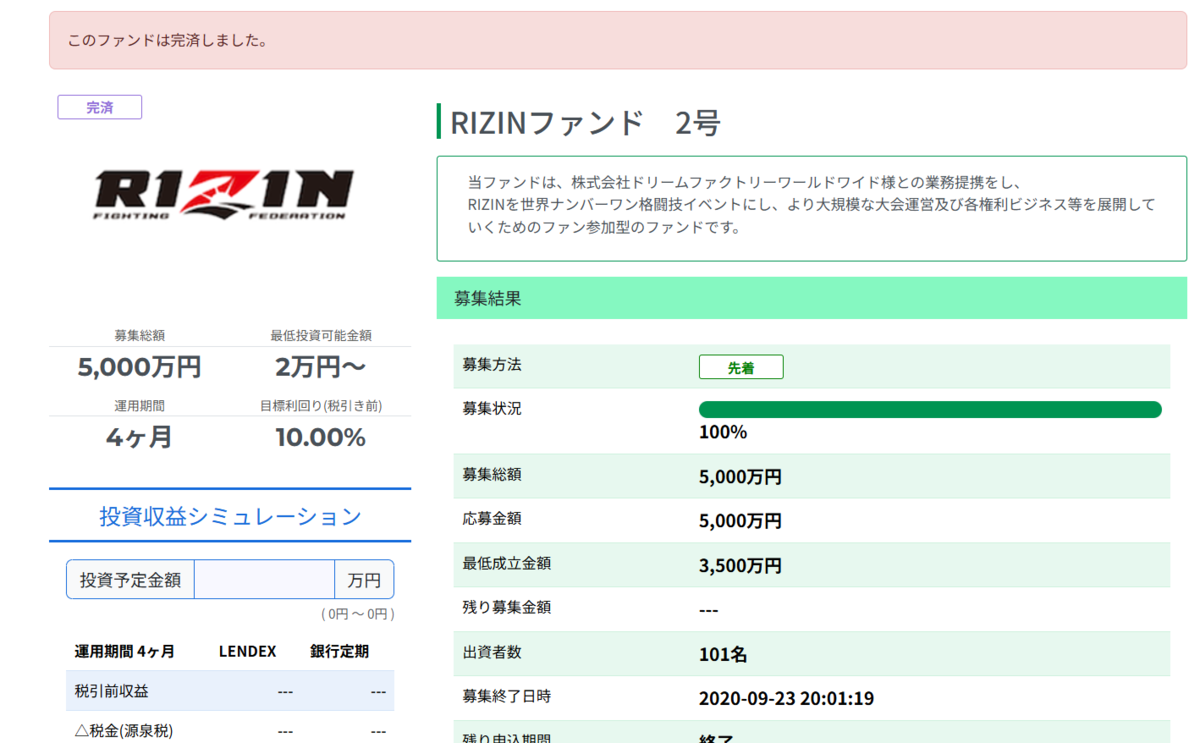
Task: Click the 残り募集金額 row label
Action: click(x=507, y=607)
